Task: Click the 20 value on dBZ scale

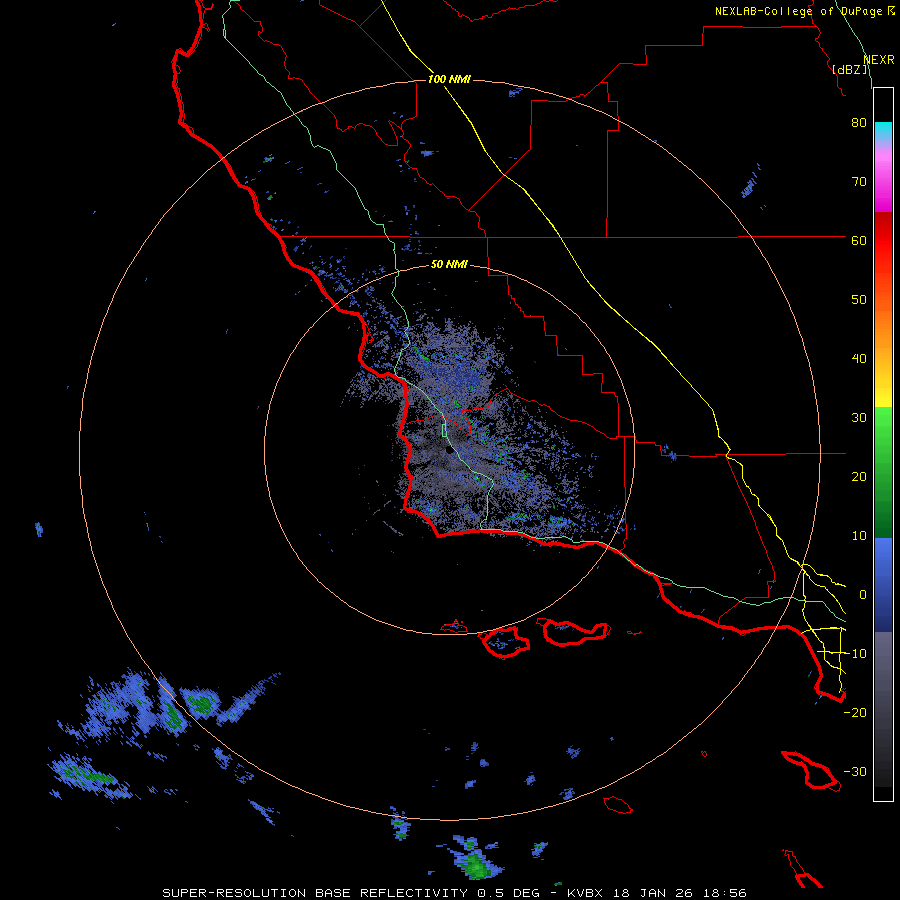Action: tap(859, 478)
